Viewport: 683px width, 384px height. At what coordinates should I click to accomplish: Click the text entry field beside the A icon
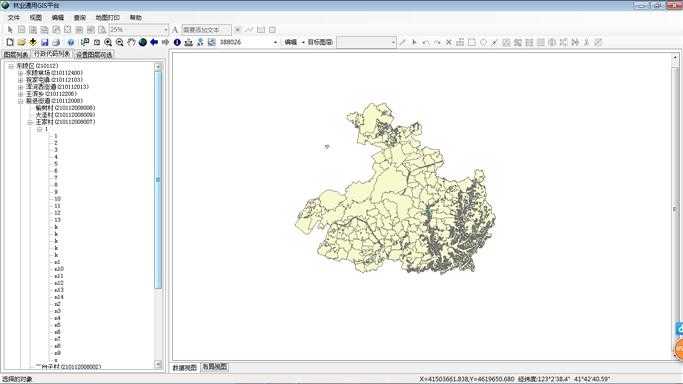(x=206, y=30)
